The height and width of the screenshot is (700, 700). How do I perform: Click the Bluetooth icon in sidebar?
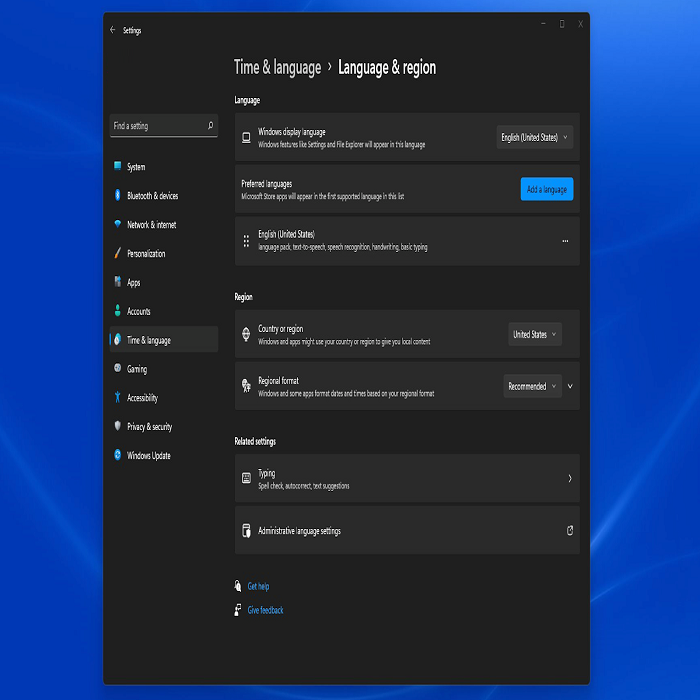tap(117, 195)
